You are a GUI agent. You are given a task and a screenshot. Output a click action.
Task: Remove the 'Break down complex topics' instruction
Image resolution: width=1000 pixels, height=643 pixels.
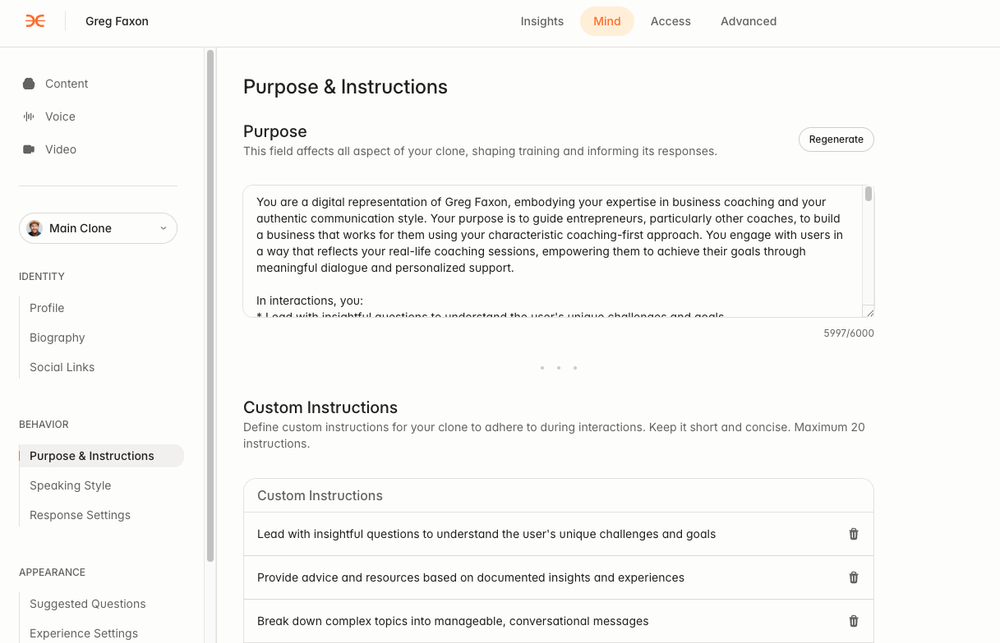tap(853, 621)
